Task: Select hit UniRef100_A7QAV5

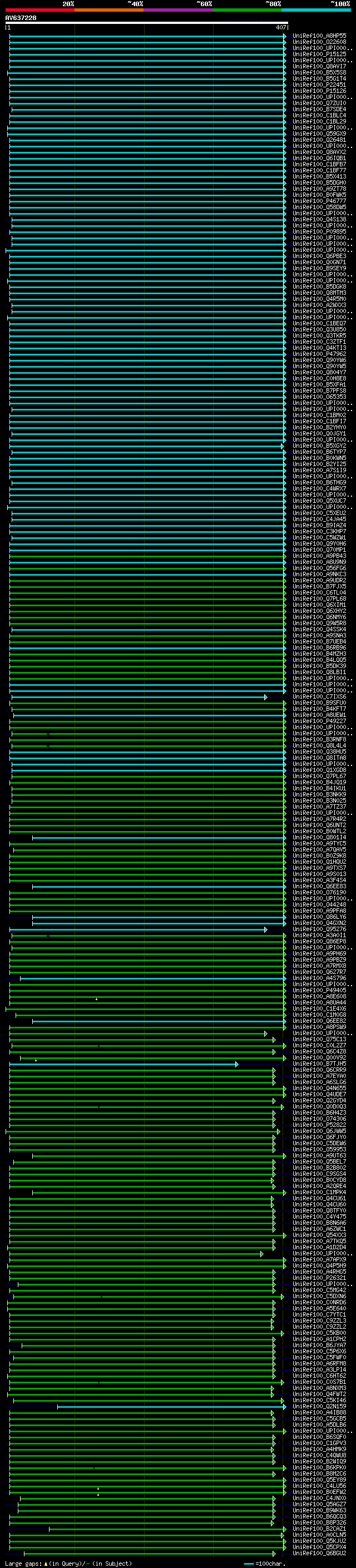Action: 319,850
